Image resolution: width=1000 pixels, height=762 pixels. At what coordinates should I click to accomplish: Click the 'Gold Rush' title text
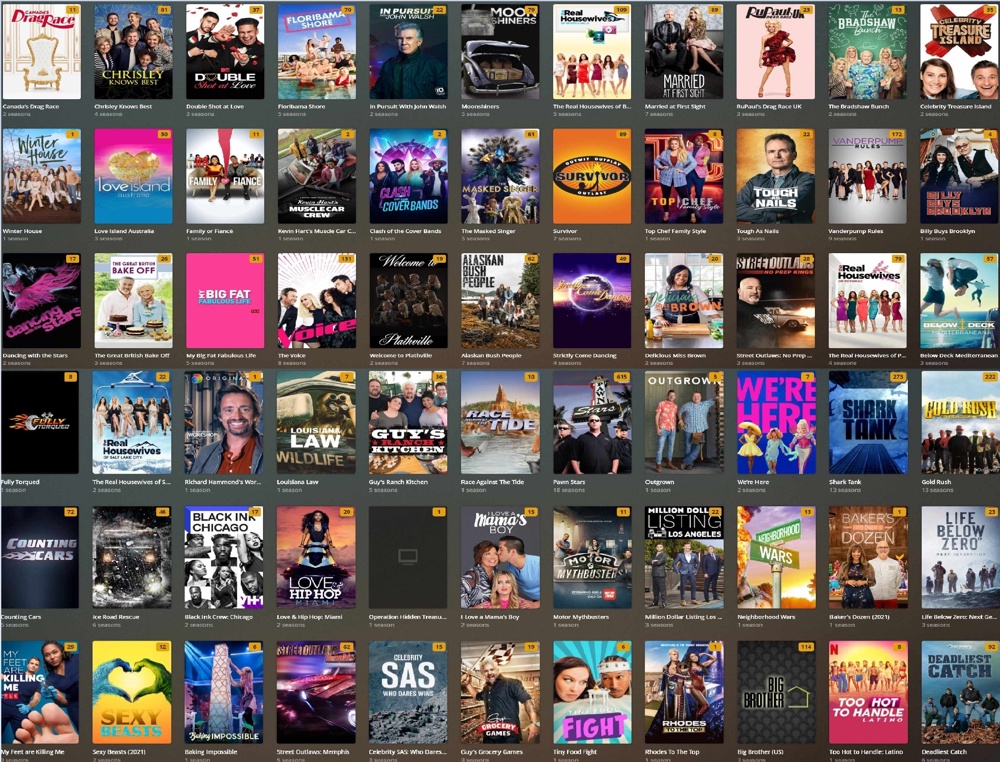[x=938, y=482]
